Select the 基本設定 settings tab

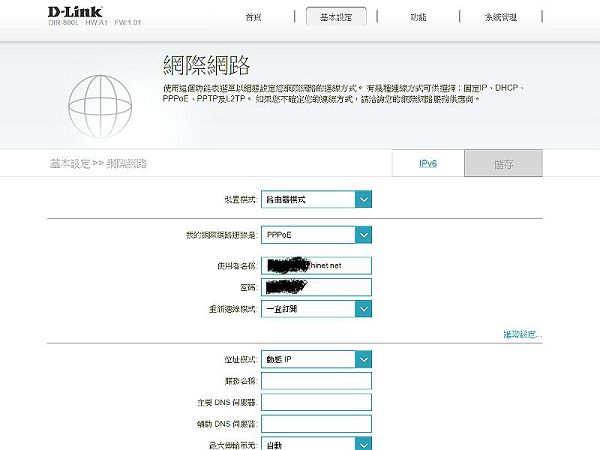tap(336, 16)
